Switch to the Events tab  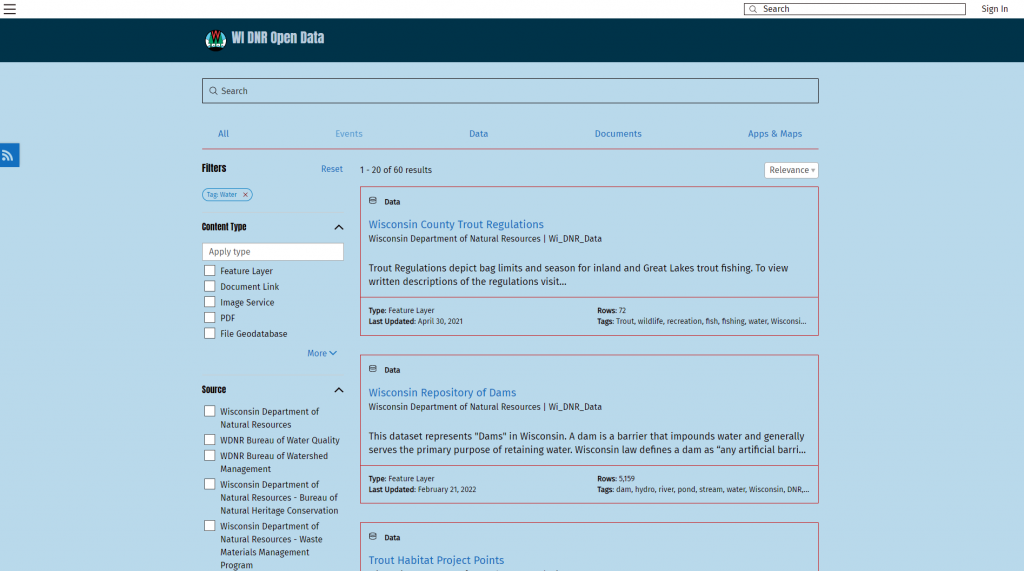pyautogui.click(x=349, y=134)
